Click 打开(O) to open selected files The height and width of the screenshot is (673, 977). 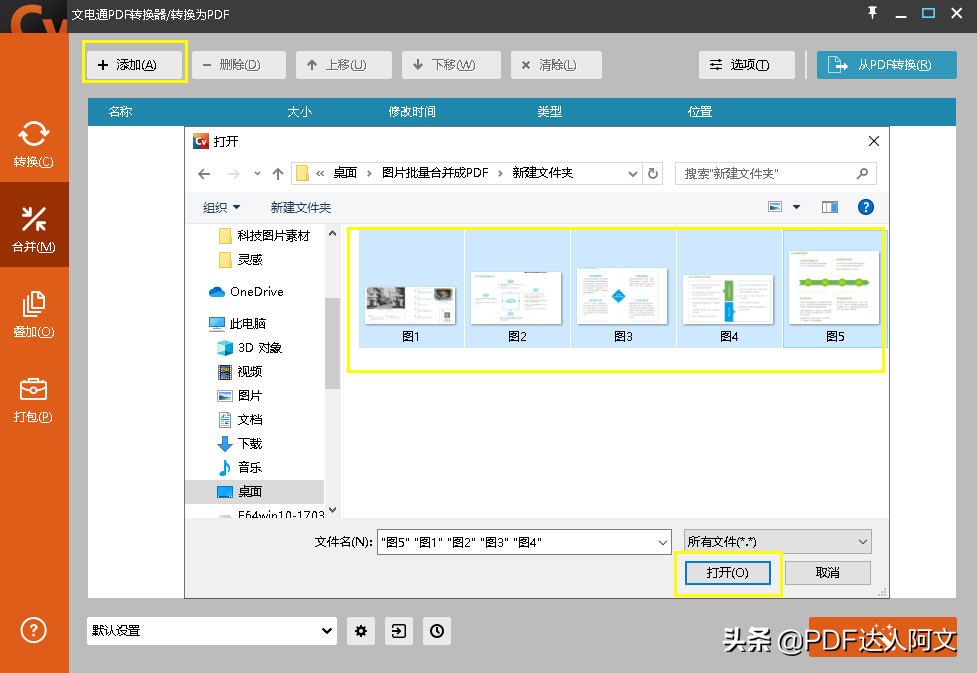[728, 573]
